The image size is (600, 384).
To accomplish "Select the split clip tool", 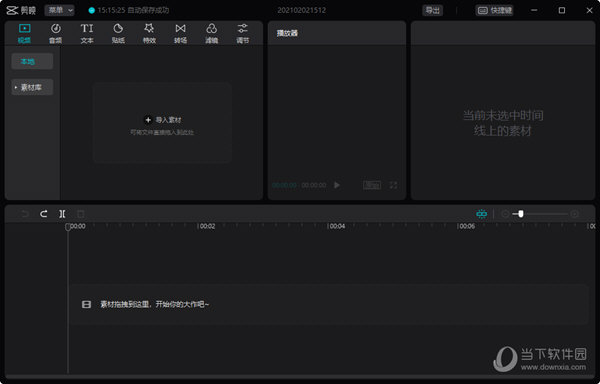I will point(62,214).
